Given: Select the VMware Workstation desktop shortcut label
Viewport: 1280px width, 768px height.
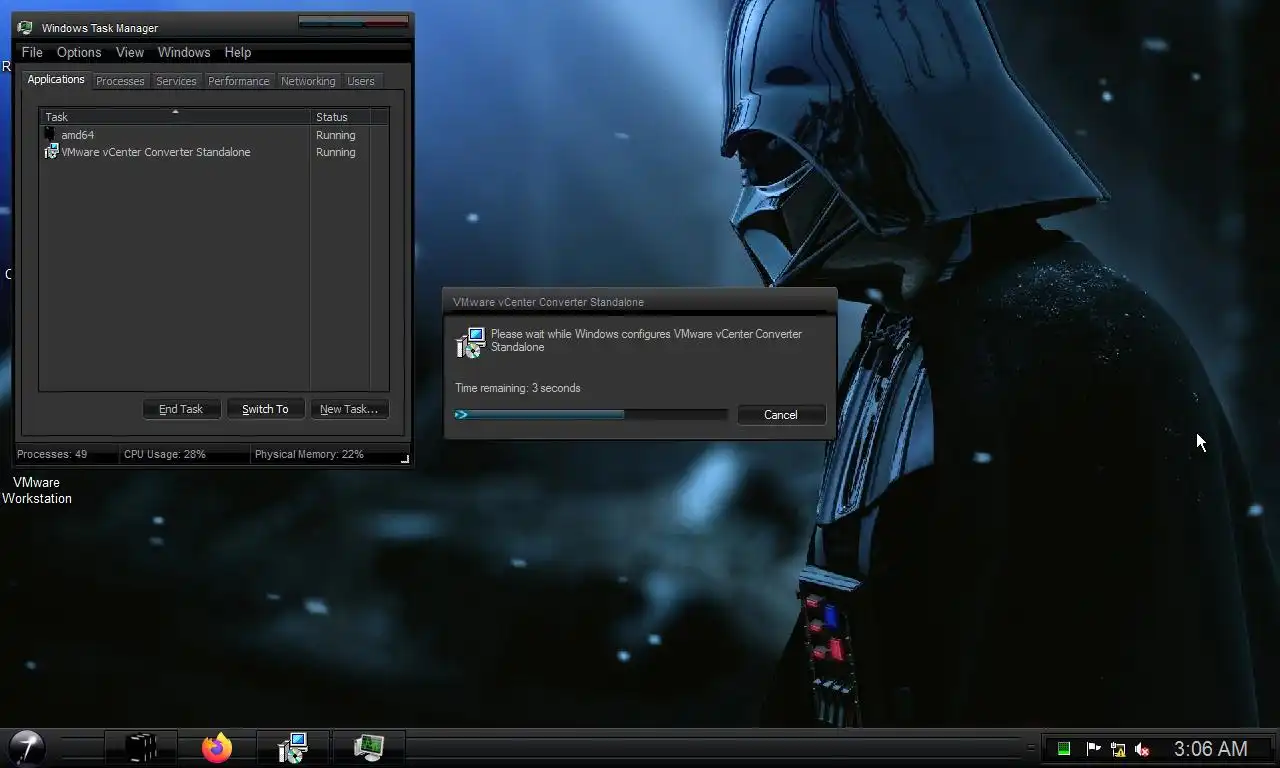Looking at the screenshot, I should pyautogui.click(x=37, y=490).
